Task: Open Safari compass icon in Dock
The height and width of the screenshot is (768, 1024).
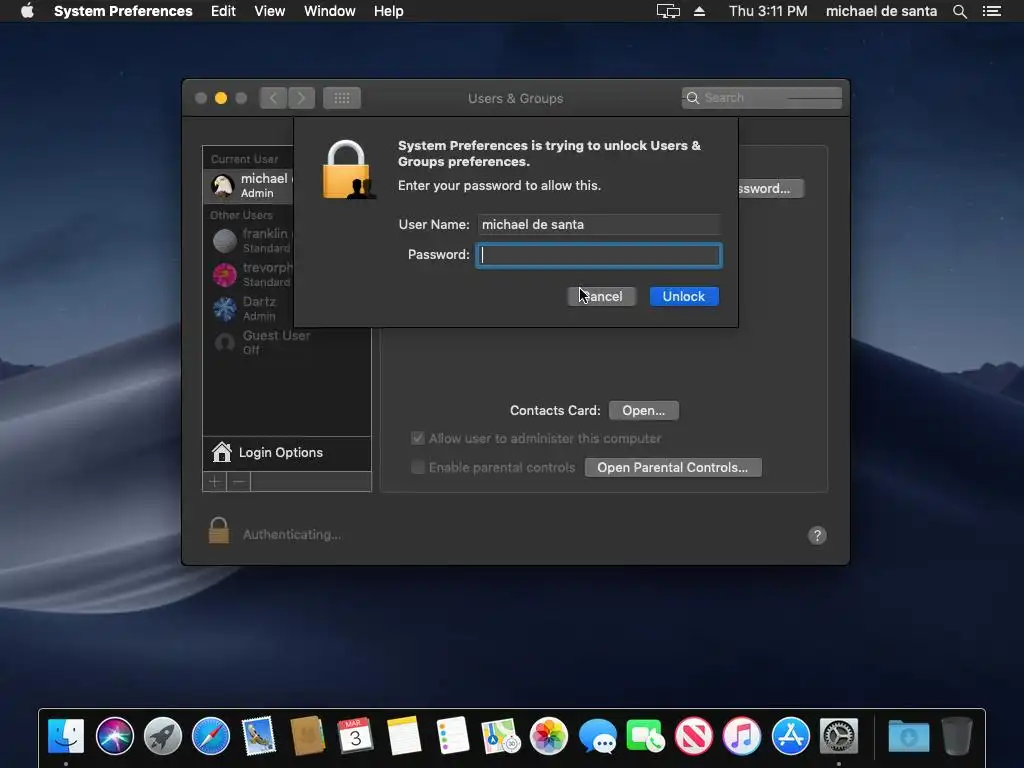Action: point(211,736)
